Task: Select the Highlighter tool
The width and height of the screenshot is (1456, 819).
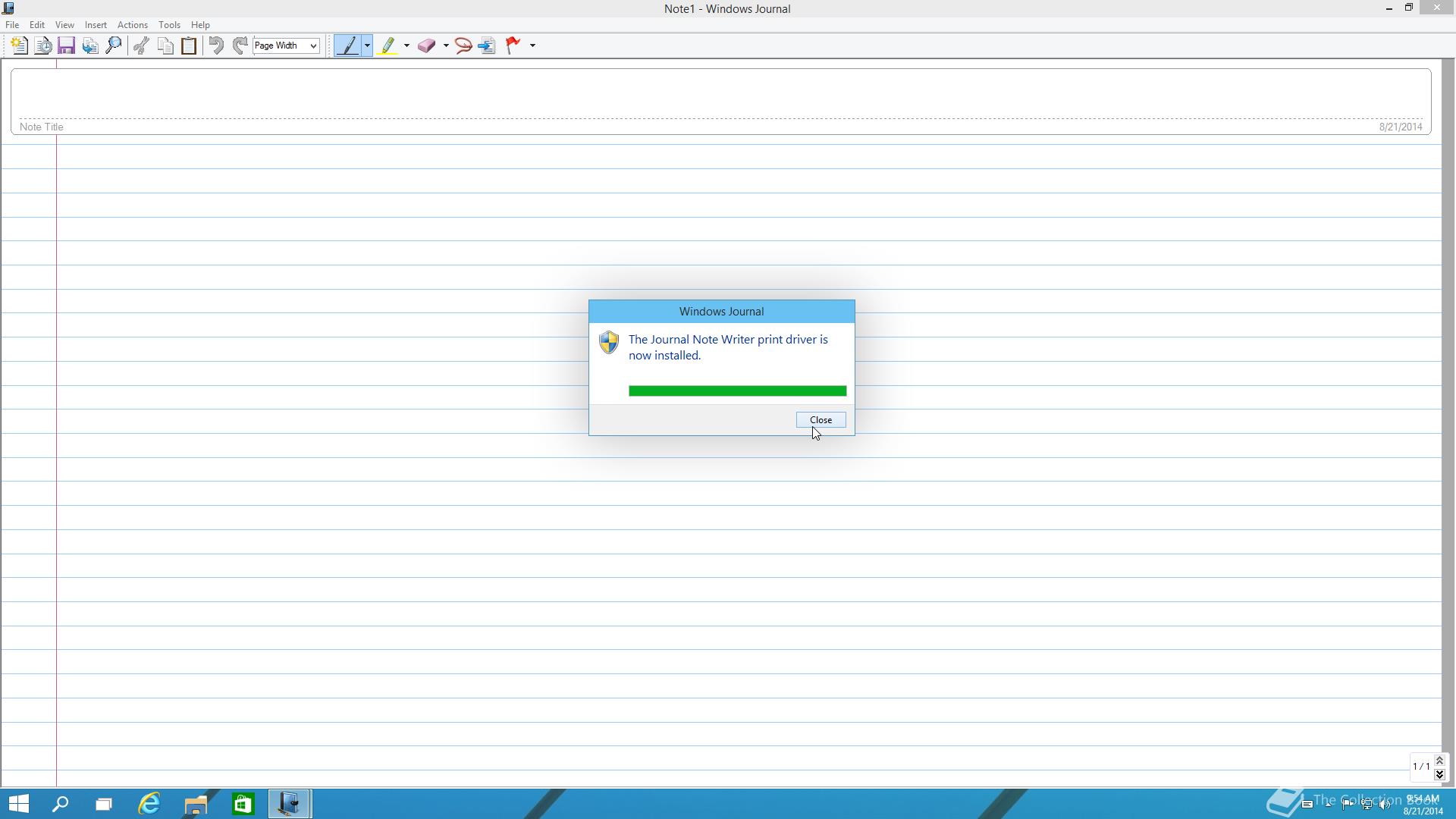Action: tap(388, 45)
